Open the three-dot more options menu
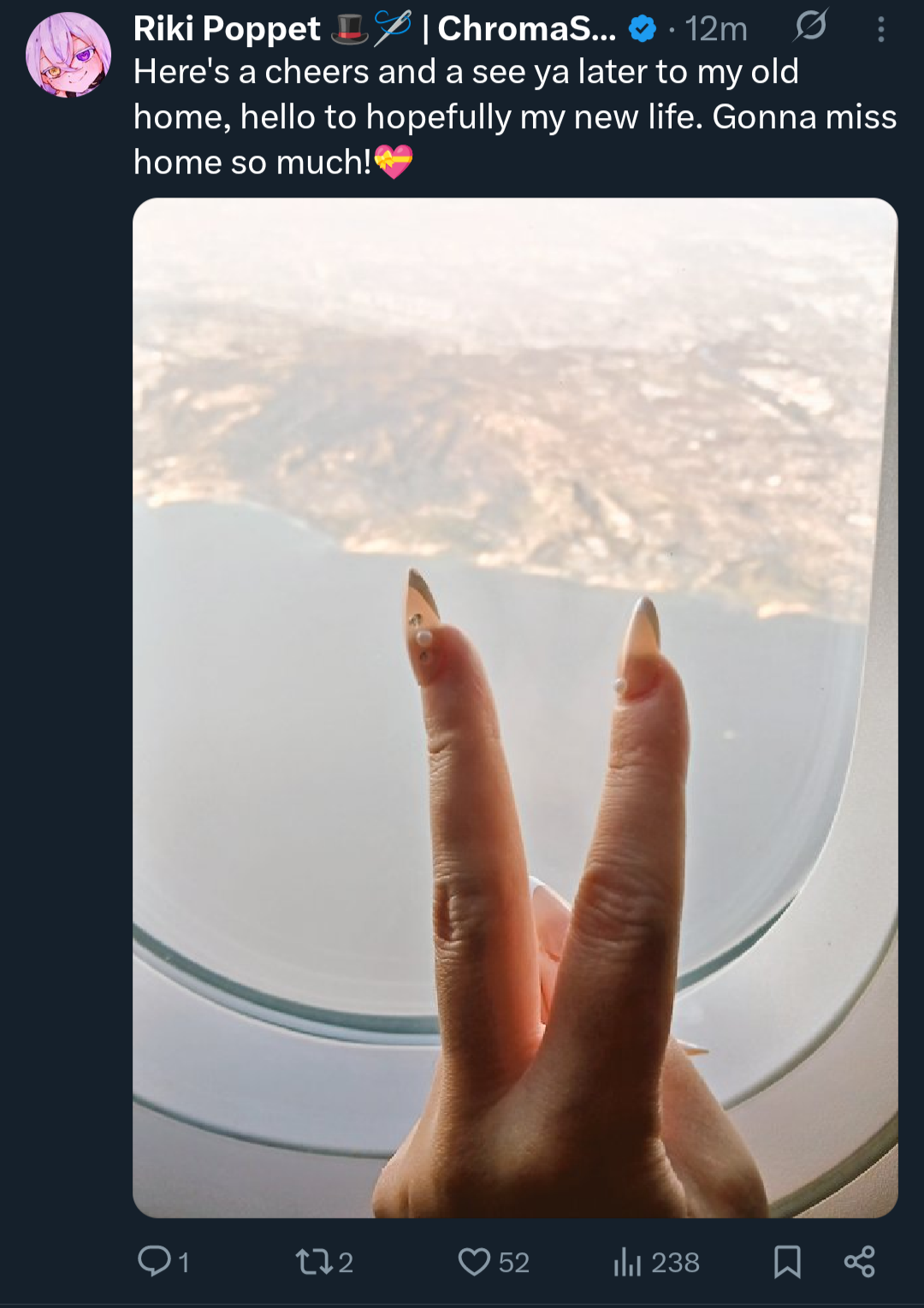 pos(880,30)
